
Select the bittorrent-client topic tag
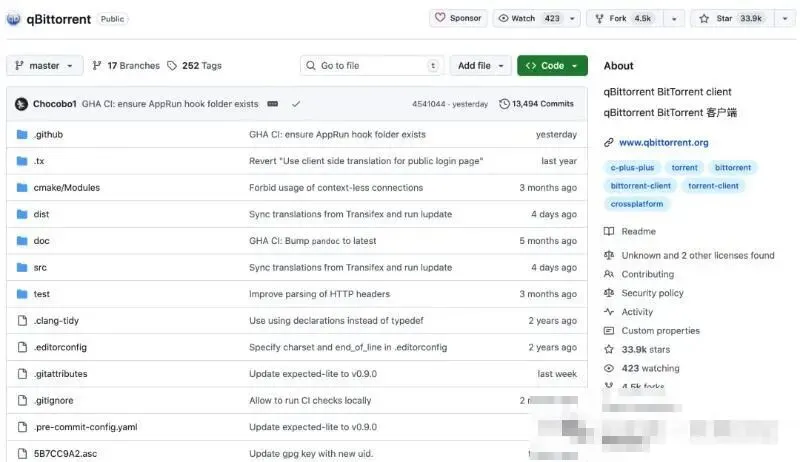click(640, 186)
